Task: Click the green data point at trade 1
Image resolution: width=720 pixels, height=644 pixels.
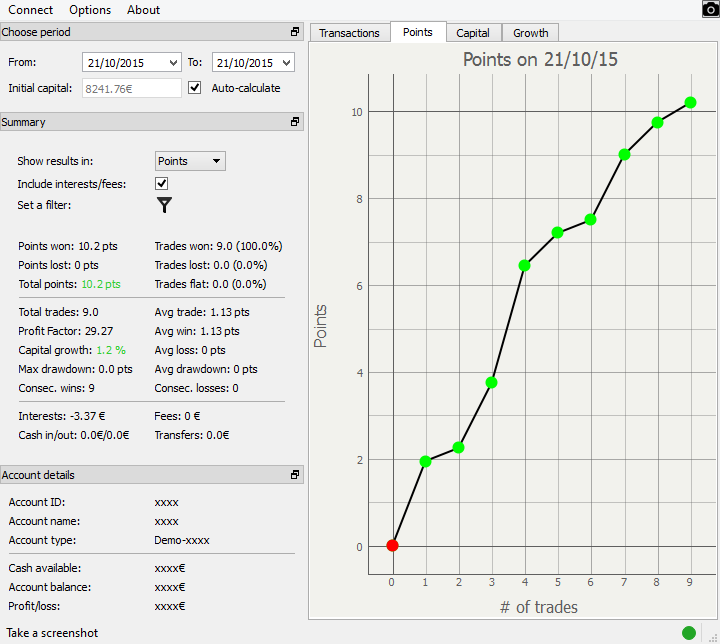Action: (425, 461)
